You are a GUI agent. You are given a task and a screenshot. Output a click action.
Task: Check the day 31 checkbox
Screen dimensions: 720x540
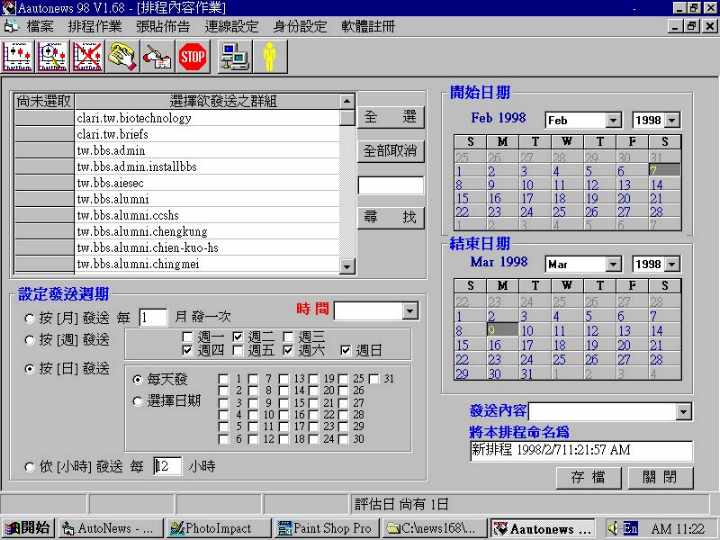pyautogui.click(x=374, y=379)
